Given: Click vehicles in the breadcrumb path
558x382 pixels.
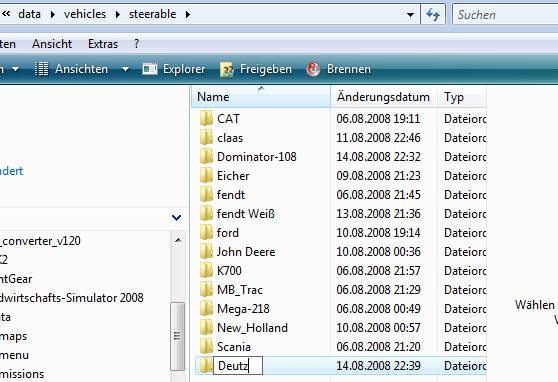Looking at the screenshot, I should click(x=85, y=14).
